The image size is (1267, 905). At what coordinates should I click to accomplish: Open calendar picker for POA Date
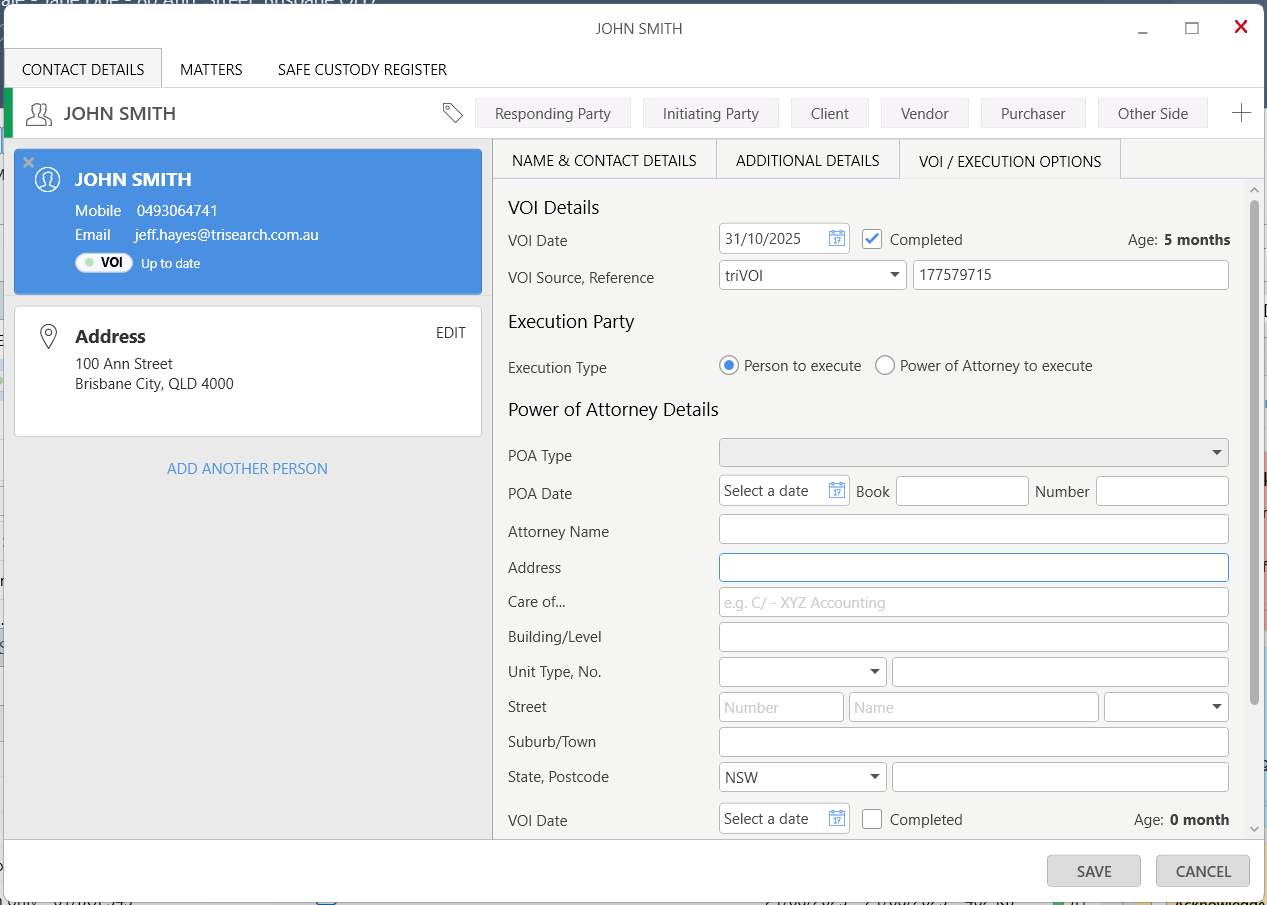pos(837,491)
